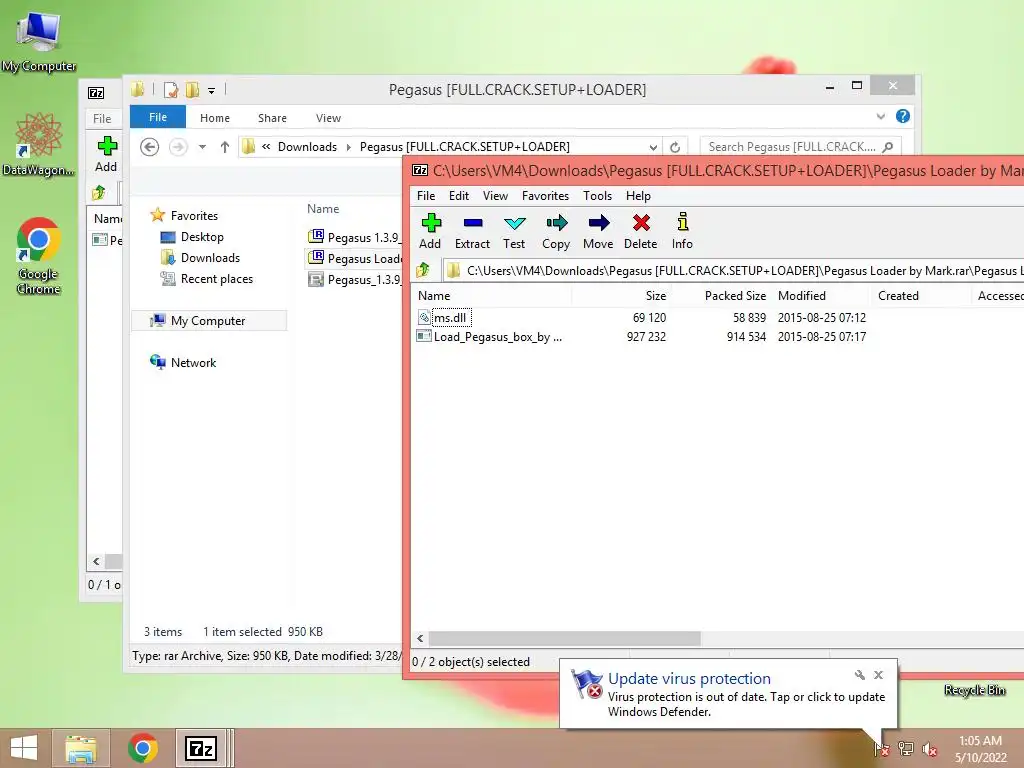Click the Test checkmark icon in 7-Zip
Screen dimensions: 1024x768
[x=515, y=223]
